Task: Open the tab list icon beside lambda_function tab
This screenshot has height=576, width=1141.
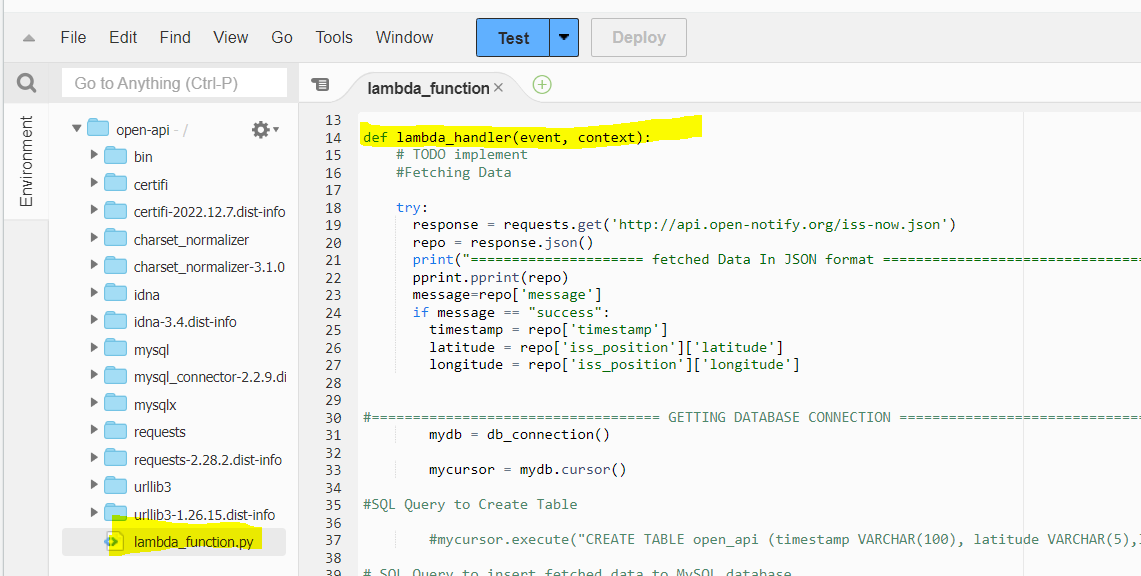Action: [x=319, y=85]
